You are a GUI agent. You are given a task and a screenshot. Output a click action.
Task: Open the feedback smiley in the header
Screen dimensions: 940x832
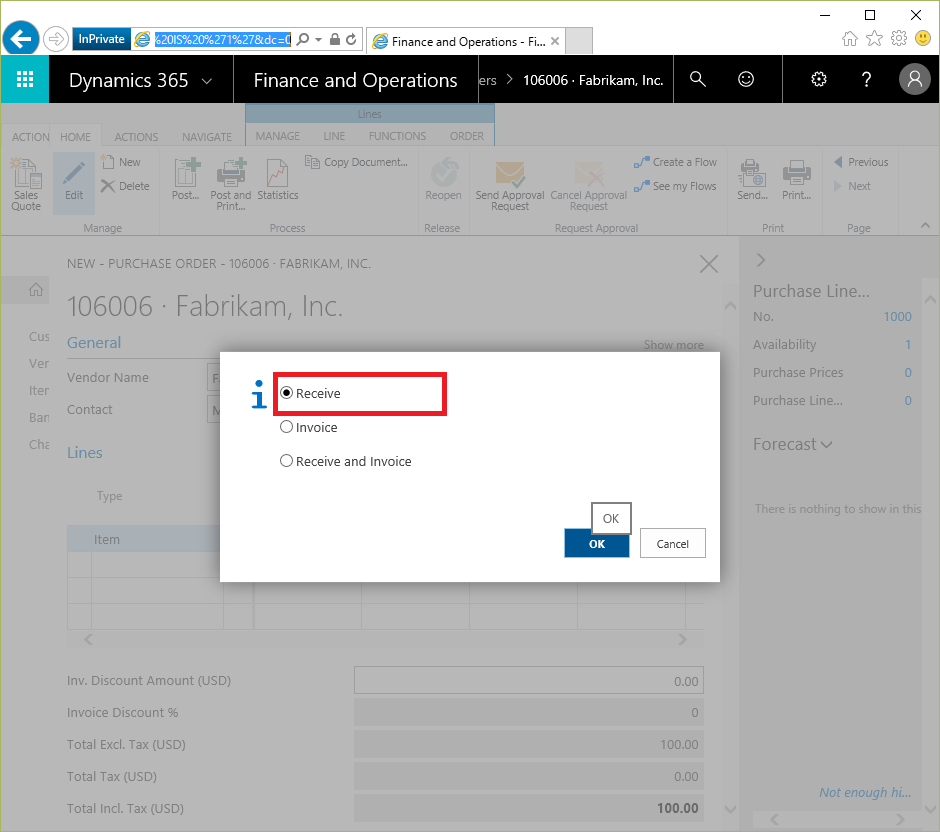(746, 79)
